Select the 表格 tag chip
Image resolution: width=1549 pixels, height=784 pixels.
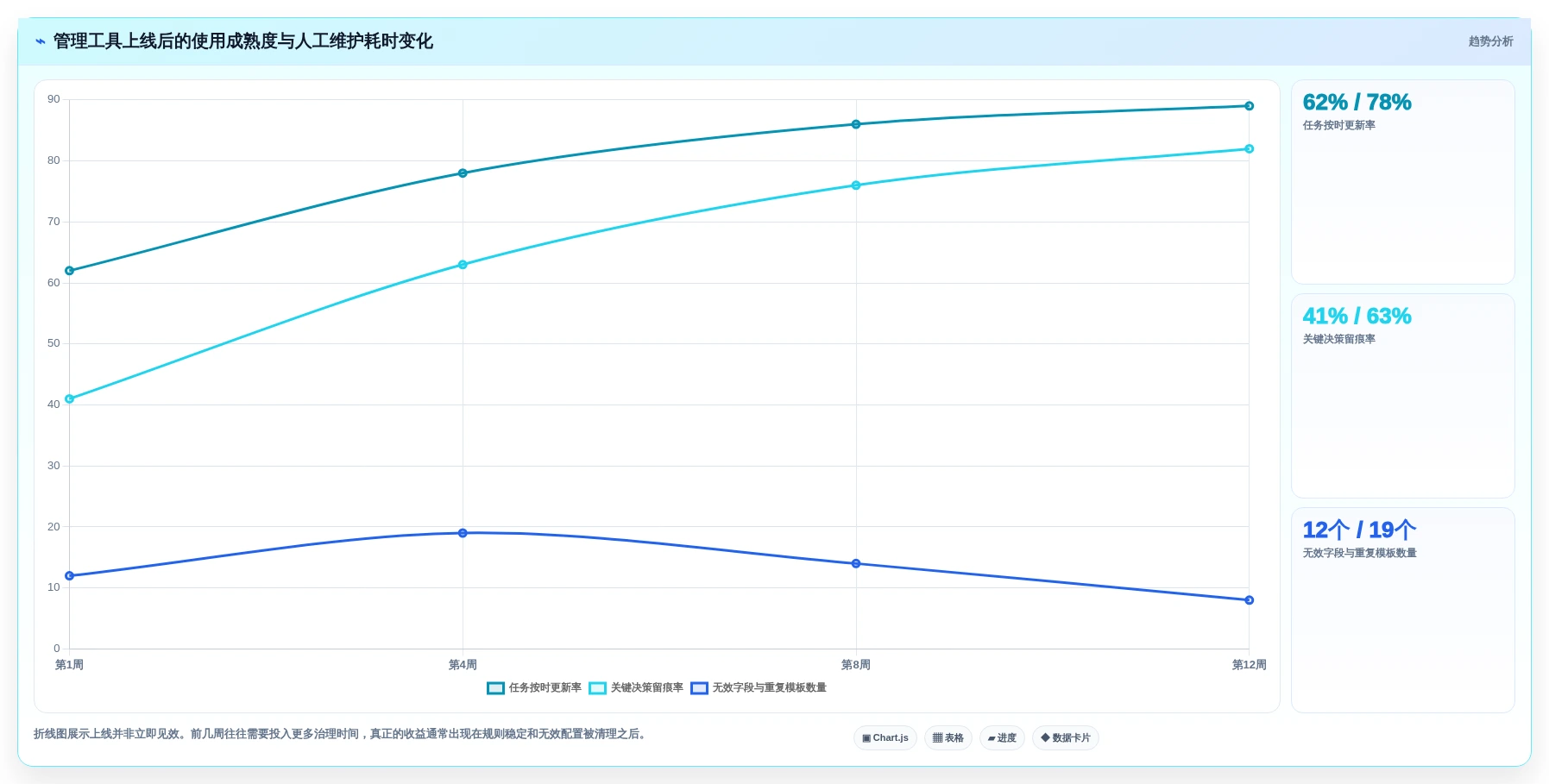948,738
